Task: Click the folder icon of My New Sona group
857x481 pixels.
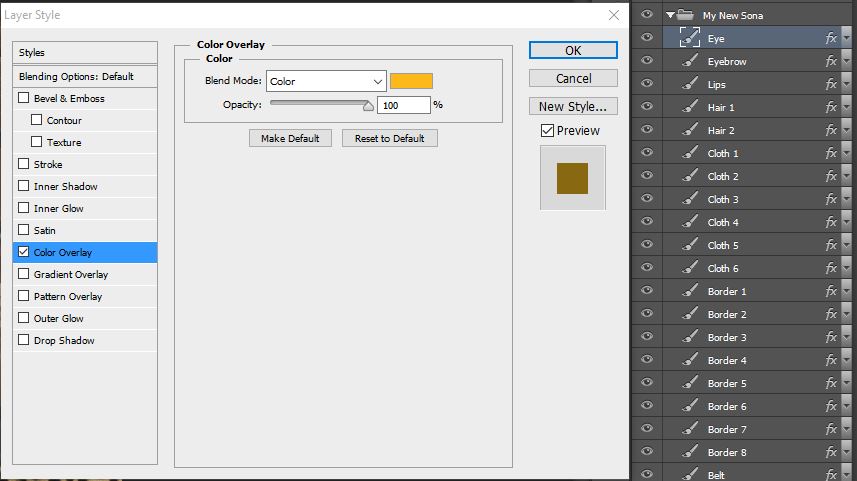Action: [687, 15]
